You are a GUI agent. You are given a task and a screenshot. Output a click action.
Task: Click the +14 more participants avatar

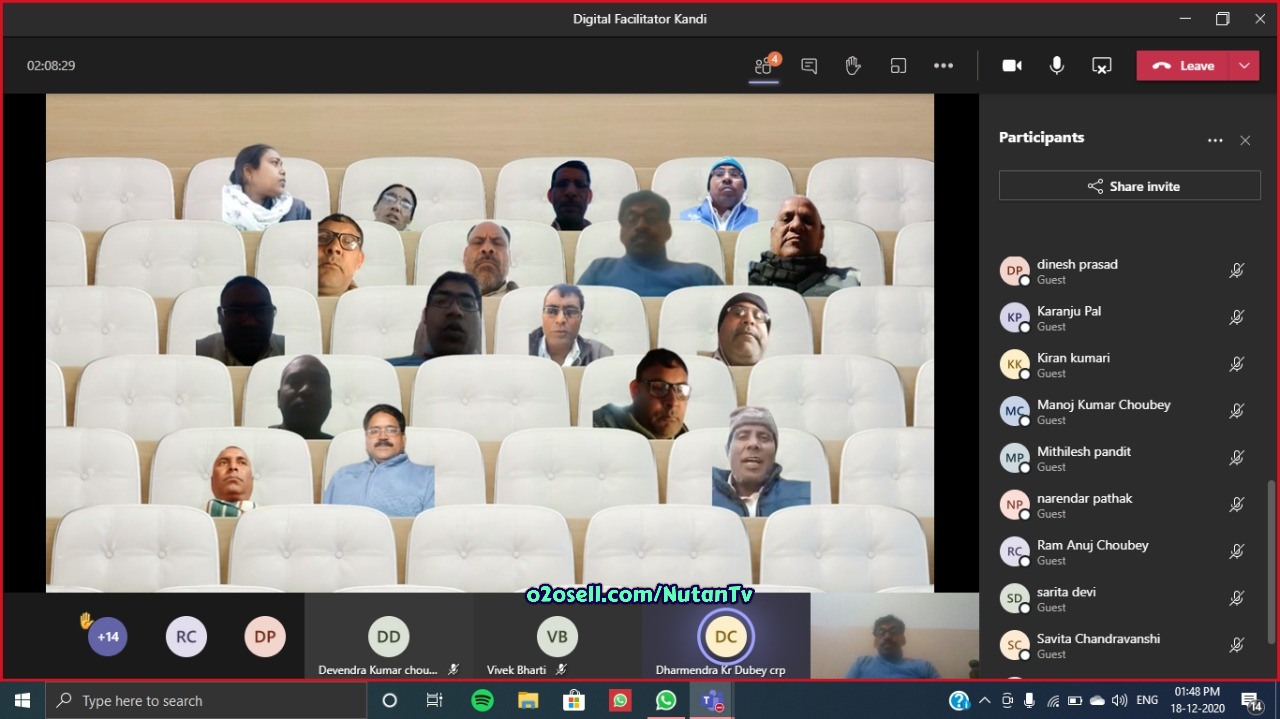point(108,637)
